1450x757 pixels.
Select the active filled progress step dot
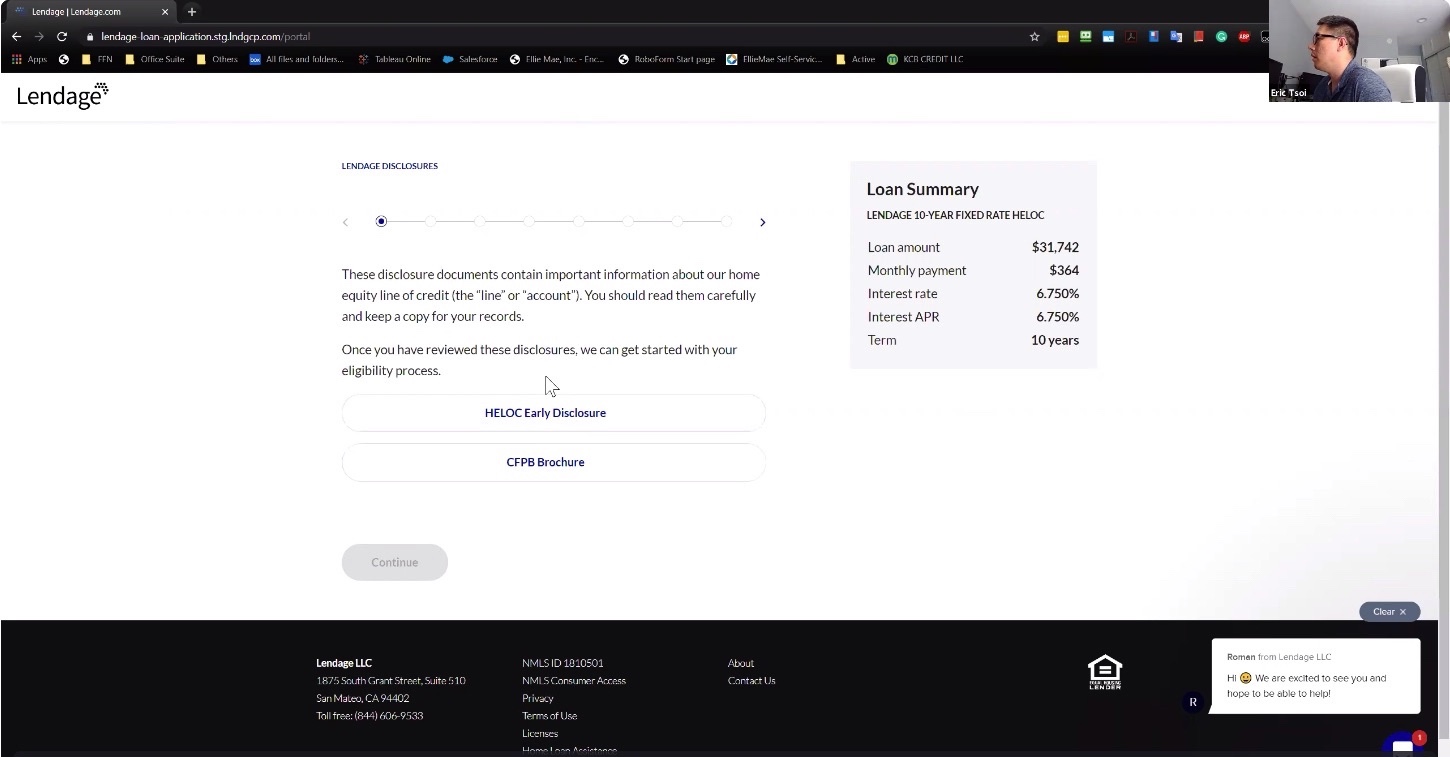point(381,221)
